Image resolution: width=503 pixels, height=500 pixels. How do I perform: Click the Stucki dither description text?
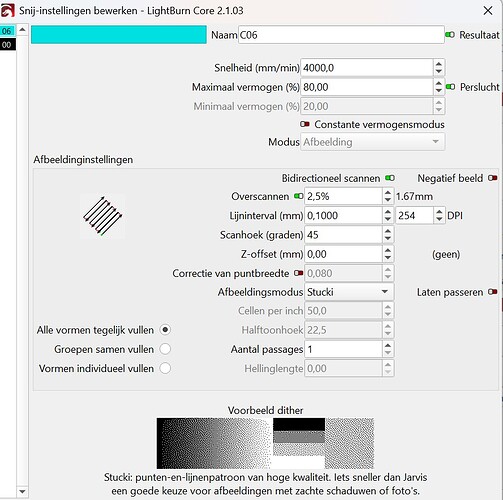[266, 484]
